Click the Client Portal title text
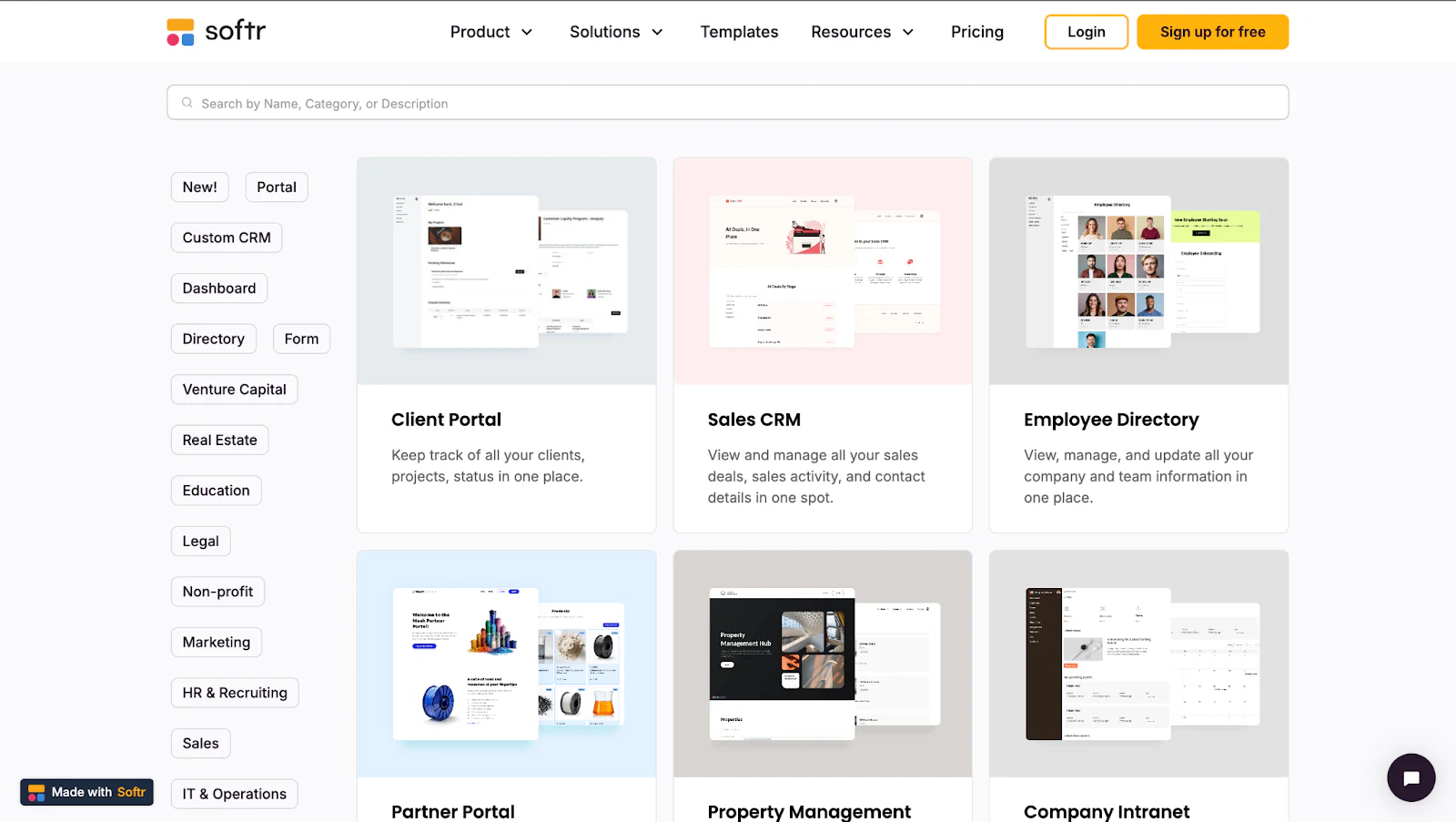Screen dimensions: 1456x822 [x=446, y=420]
